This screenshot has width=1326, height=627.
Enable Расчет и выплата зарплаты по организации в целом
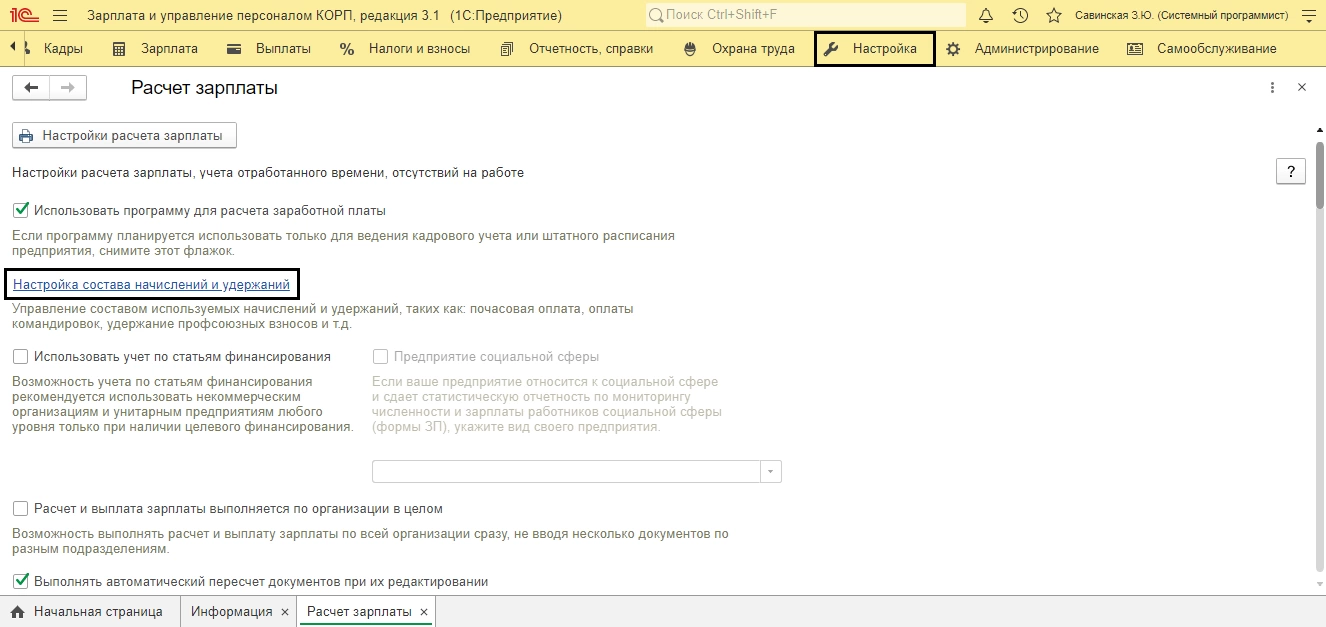(20, 508)
